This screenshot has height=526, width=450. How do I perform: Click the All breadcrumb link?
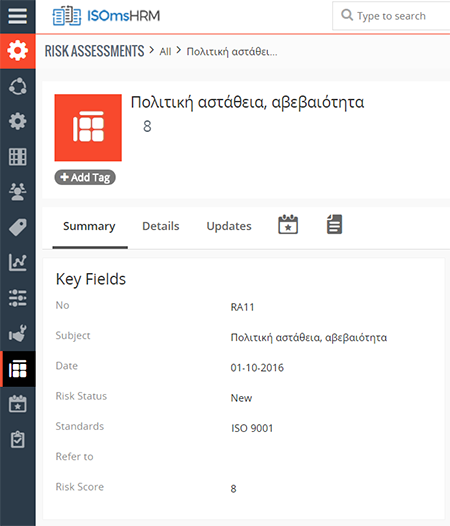[x=165, y=52]
